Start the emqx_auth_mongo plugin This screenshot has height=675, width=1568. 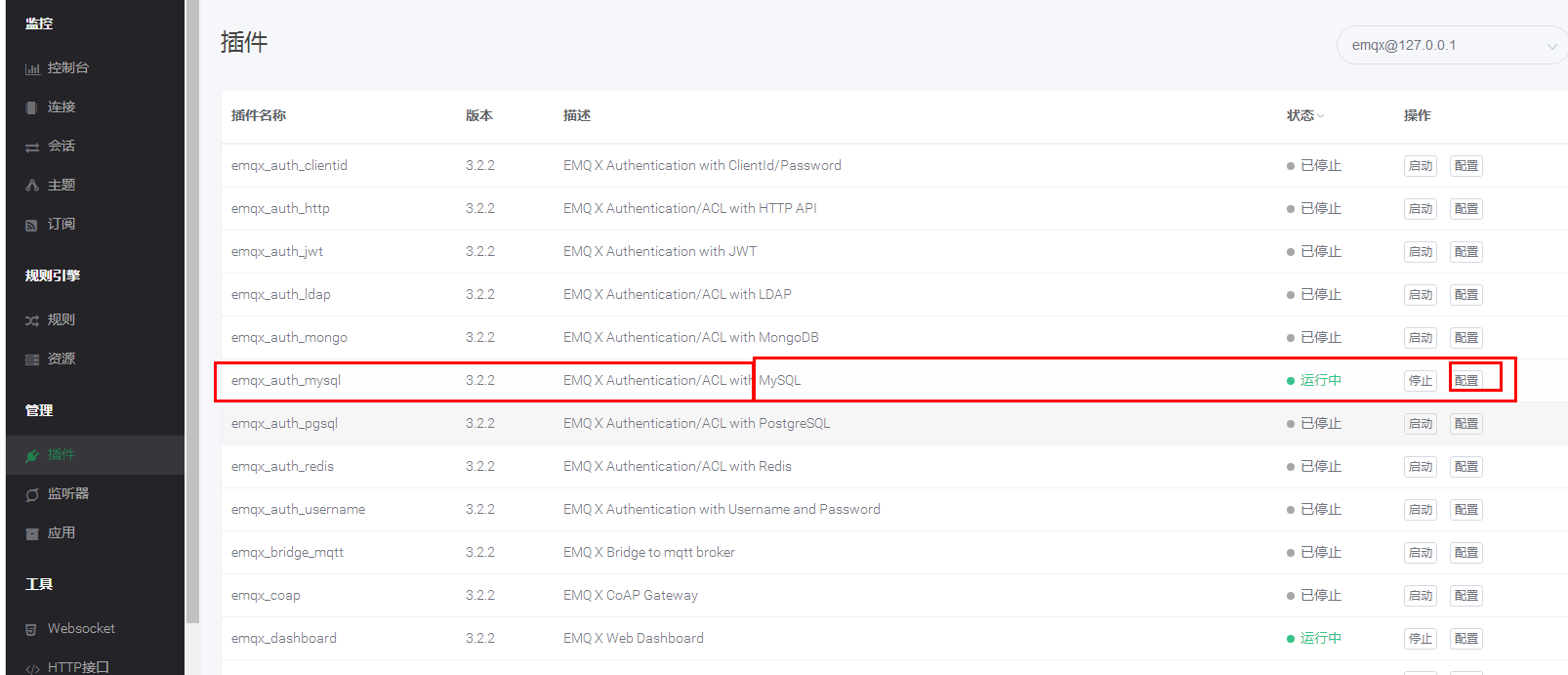pos(1421,338)
